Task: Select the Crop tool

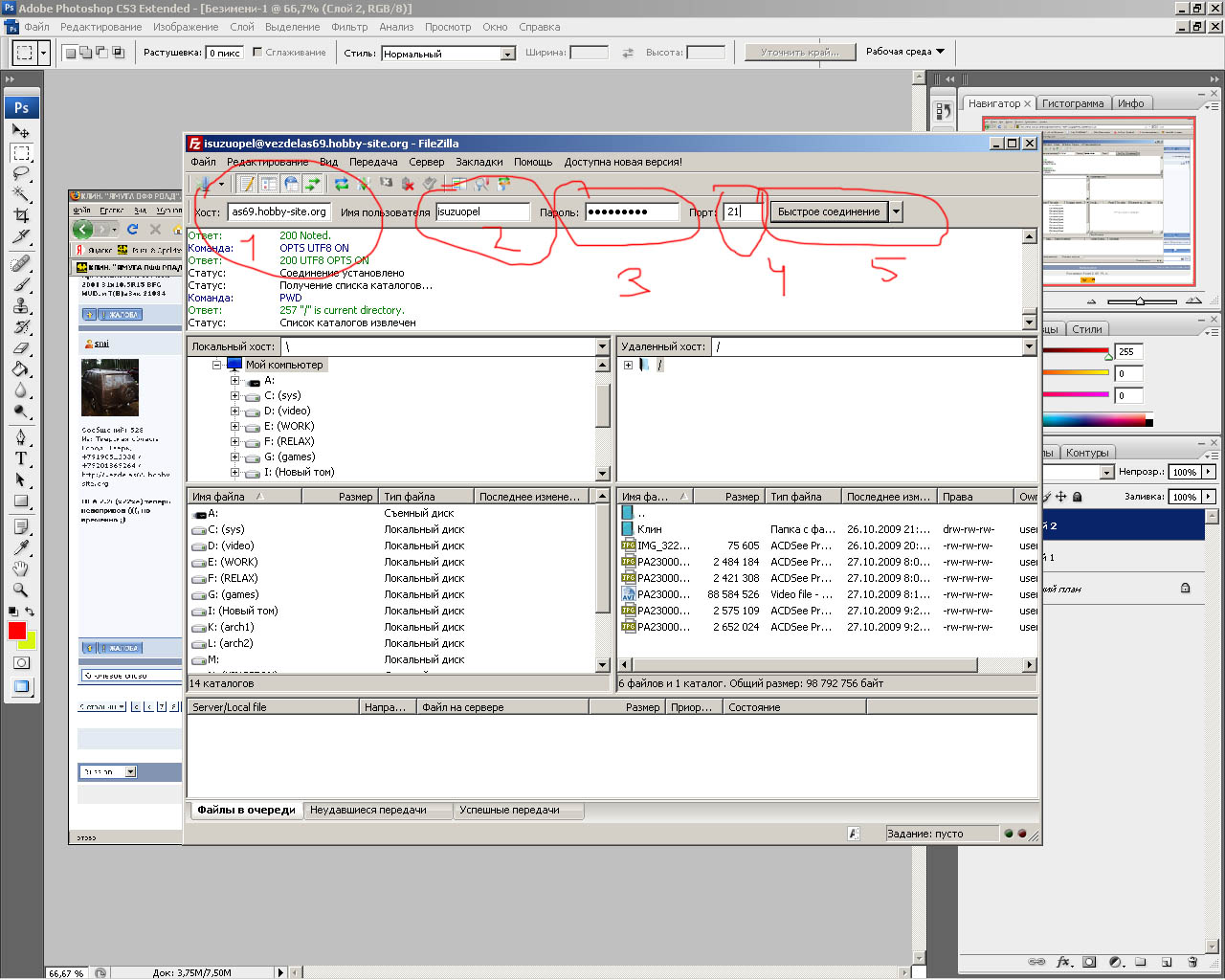Action: tap(21, 215)
